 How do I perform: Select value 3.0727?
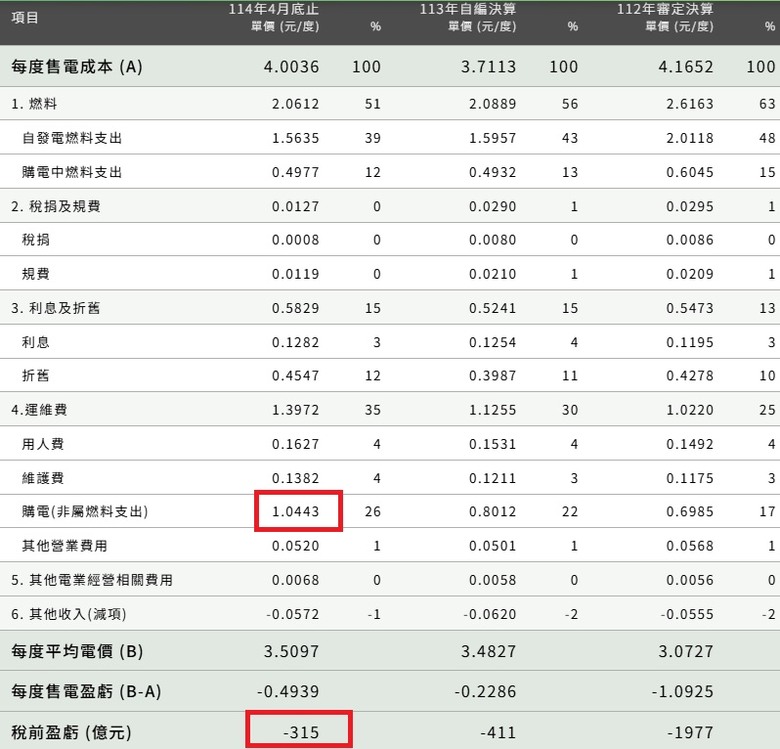pyautogui.click(x=686, y=652)
